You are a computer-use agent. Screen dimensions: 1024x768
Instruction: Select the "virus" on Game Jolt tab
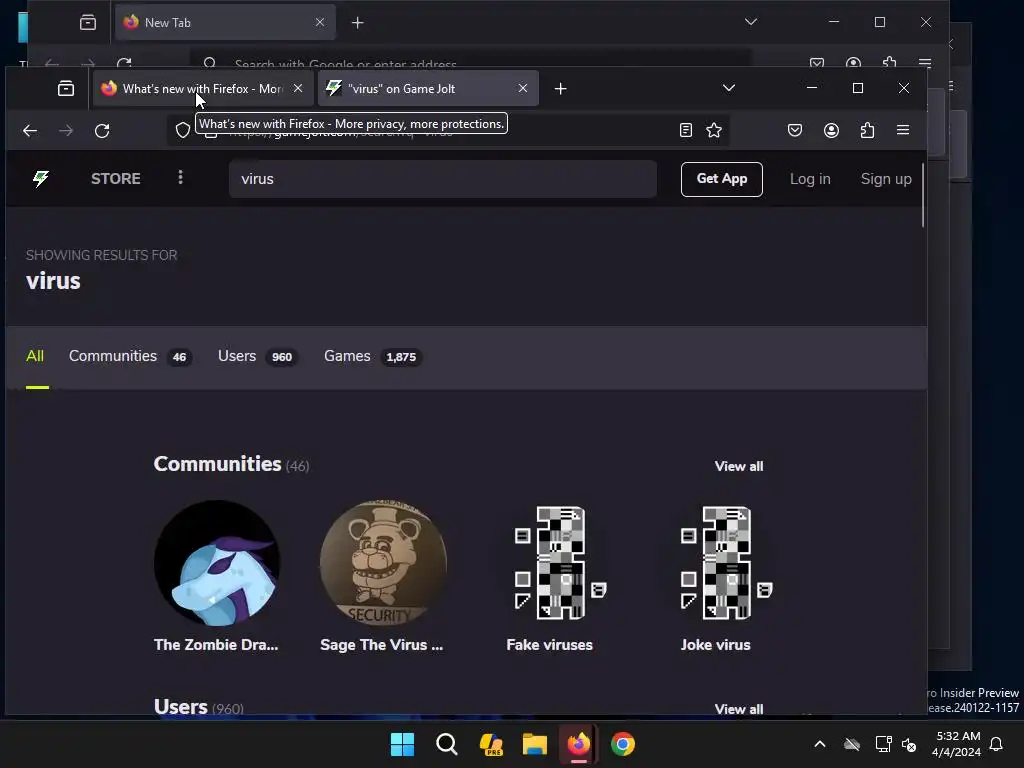coord(428,88)
